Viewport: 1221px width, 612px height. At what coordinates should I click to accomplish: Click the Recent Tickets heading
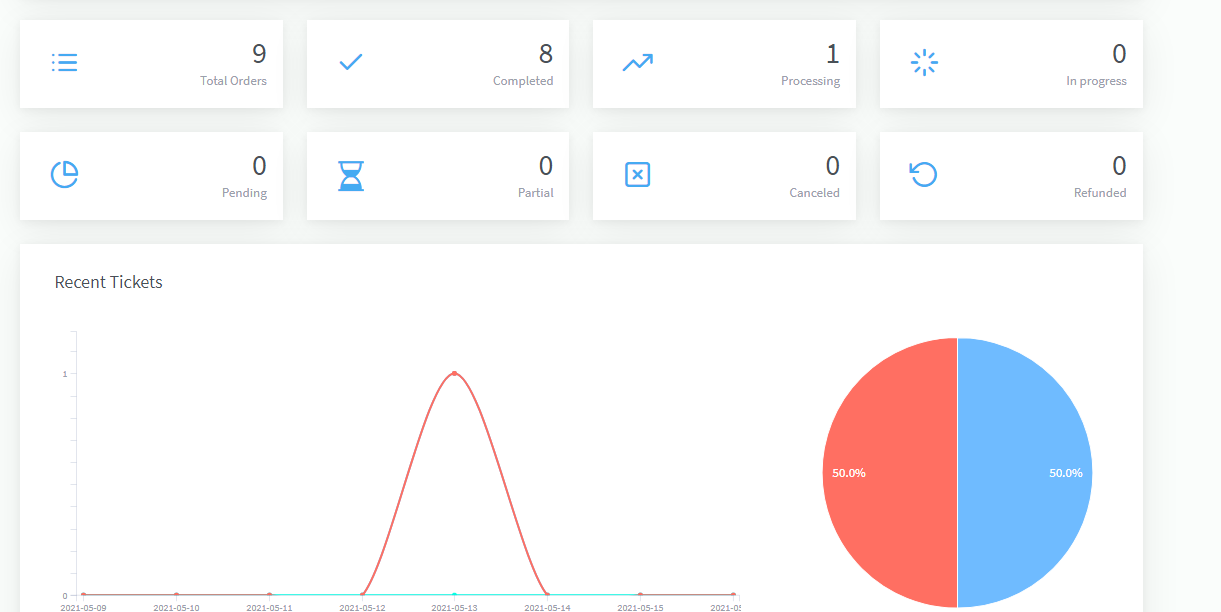tap(108, 282)
